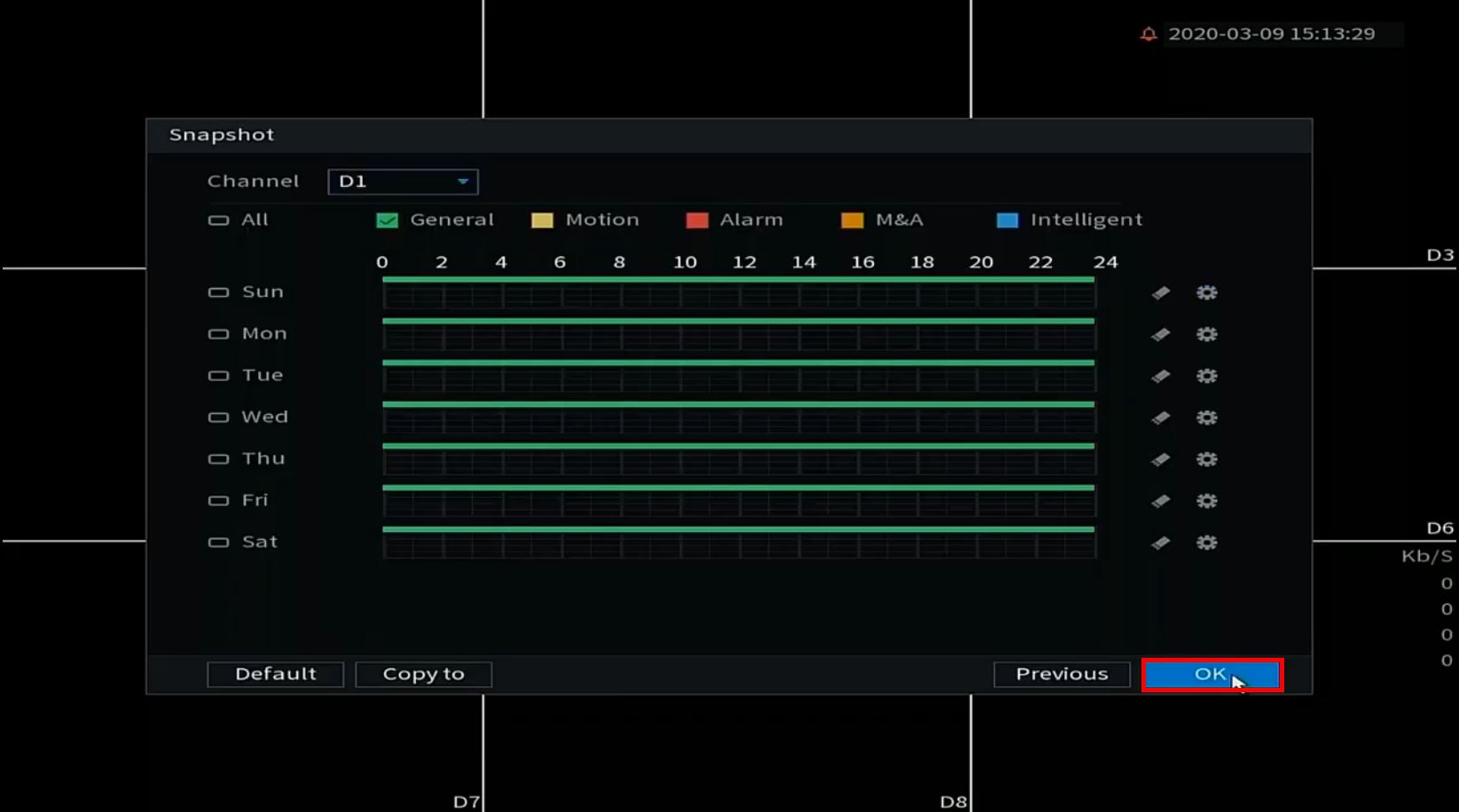The width and height of the screenshot is (1459, 812).
Task: Pick the red Alarm type swatch
Action: click(697, 221)
